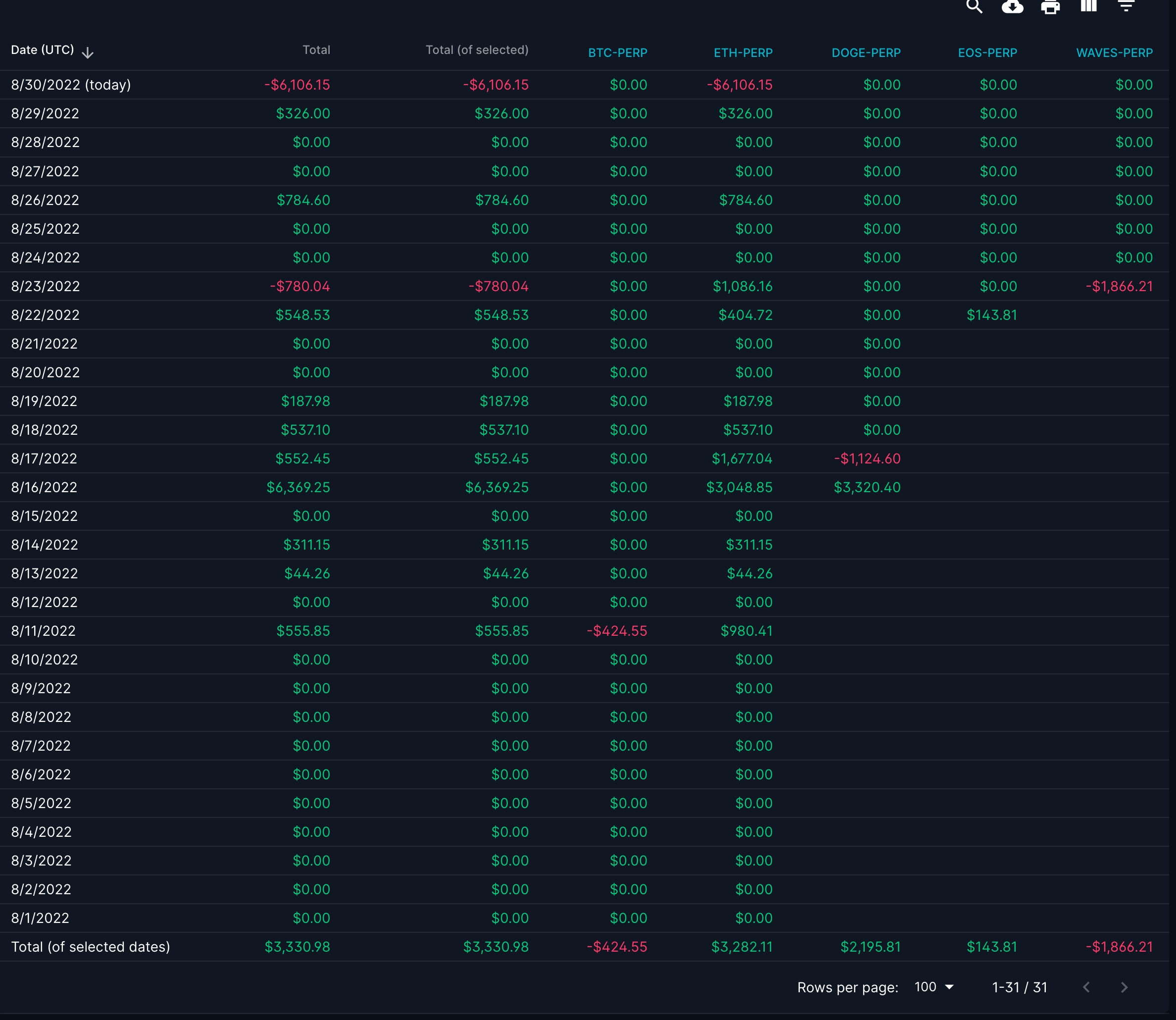The image size is (1176, 1020).
Task: Open the EOS-PERP column link
Action: tap(987, 53)
